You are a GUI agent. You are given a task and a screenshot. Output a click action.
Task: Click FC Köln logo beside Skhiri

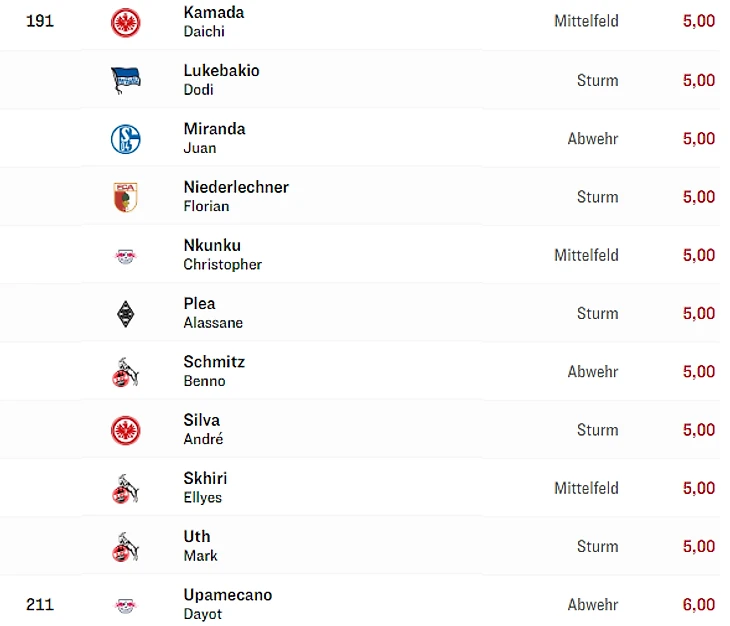[x=125, y=489]
